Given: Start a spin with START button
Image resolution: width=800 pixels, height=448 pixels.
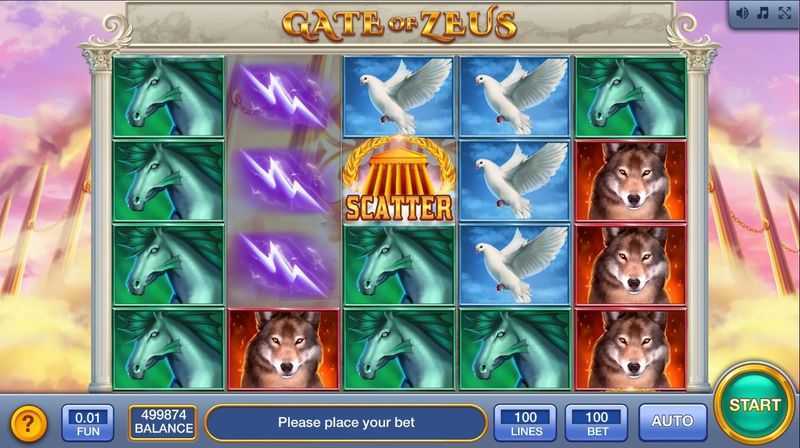Looking at the screenshot, I should [755, 406].
